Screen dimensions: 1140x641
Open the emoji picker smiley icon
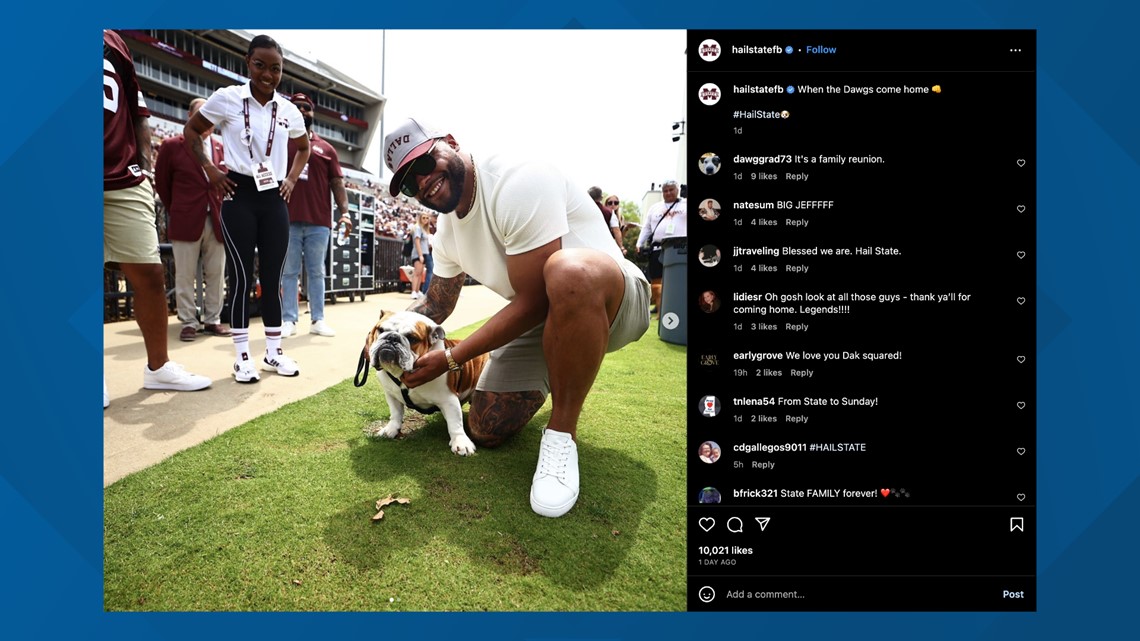pos(707,594)
